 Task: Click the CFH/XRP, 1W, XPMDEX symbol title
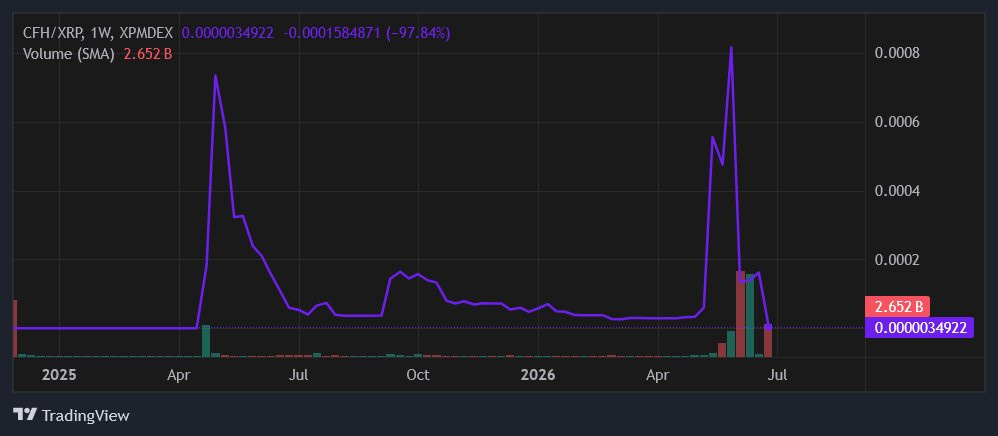tap(98, 33)
